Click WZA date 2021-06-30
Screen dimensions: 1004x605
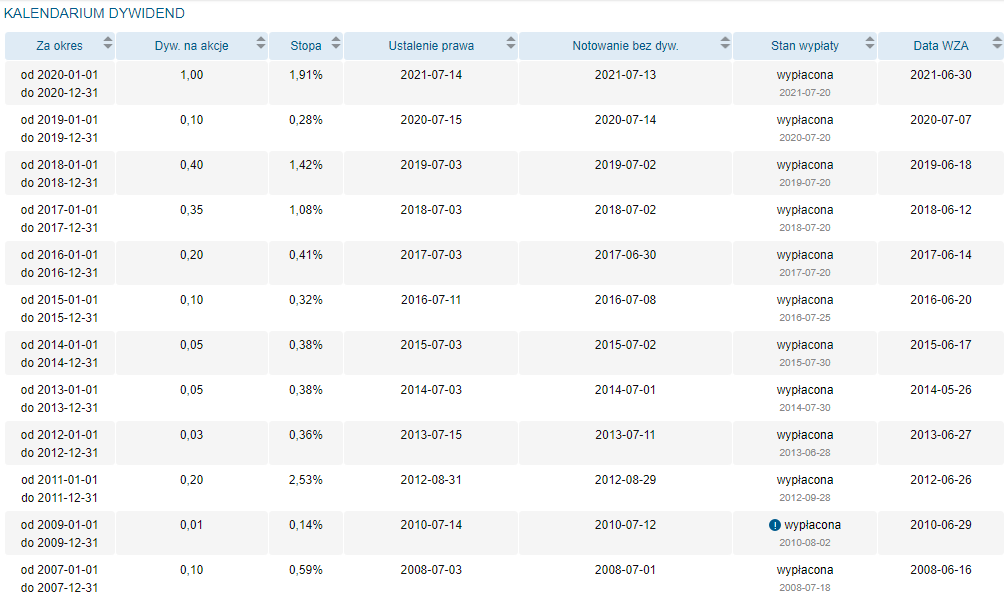point(941,75)
